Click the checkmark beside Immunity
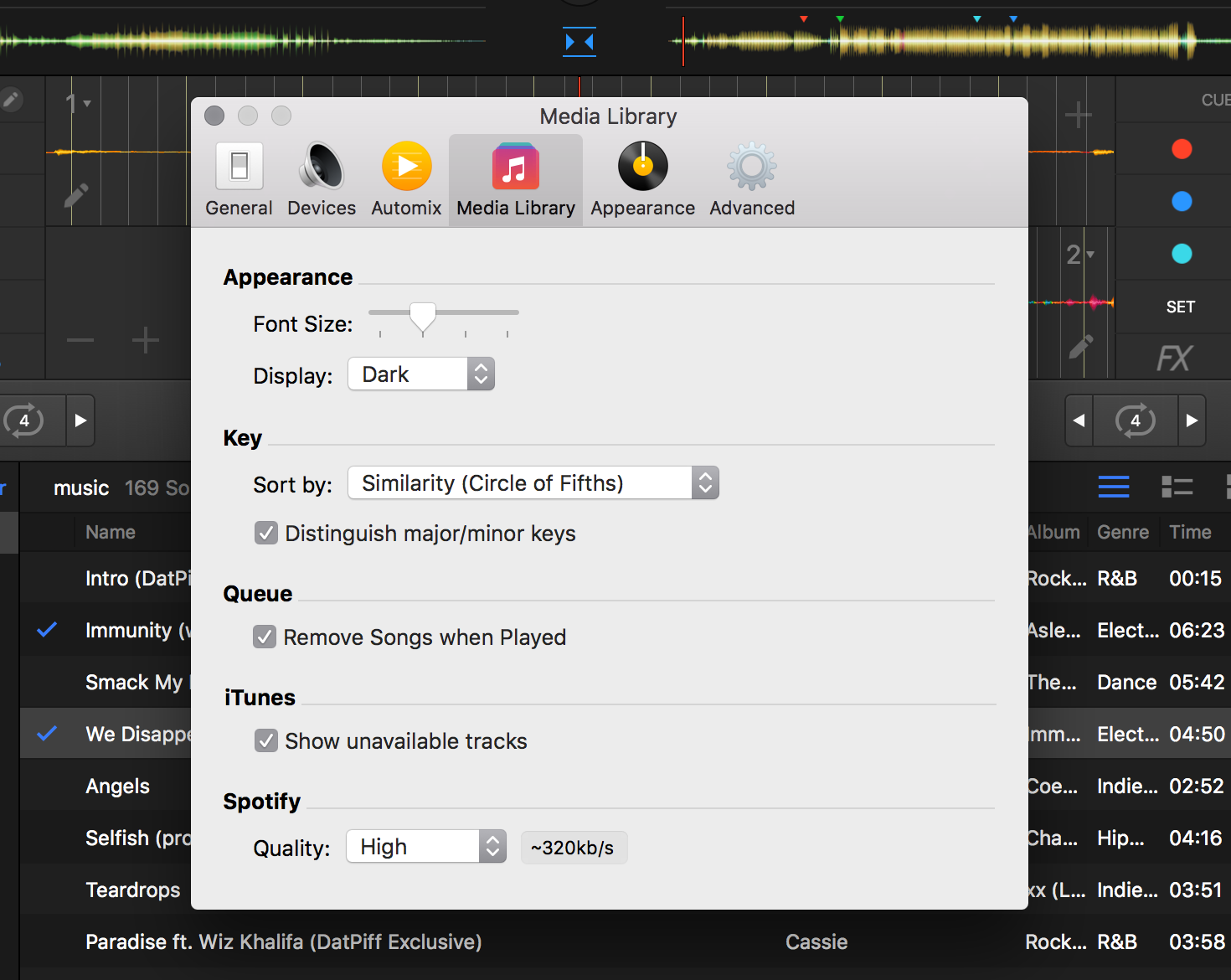The image size is (1231, 980). click(47, 629)
